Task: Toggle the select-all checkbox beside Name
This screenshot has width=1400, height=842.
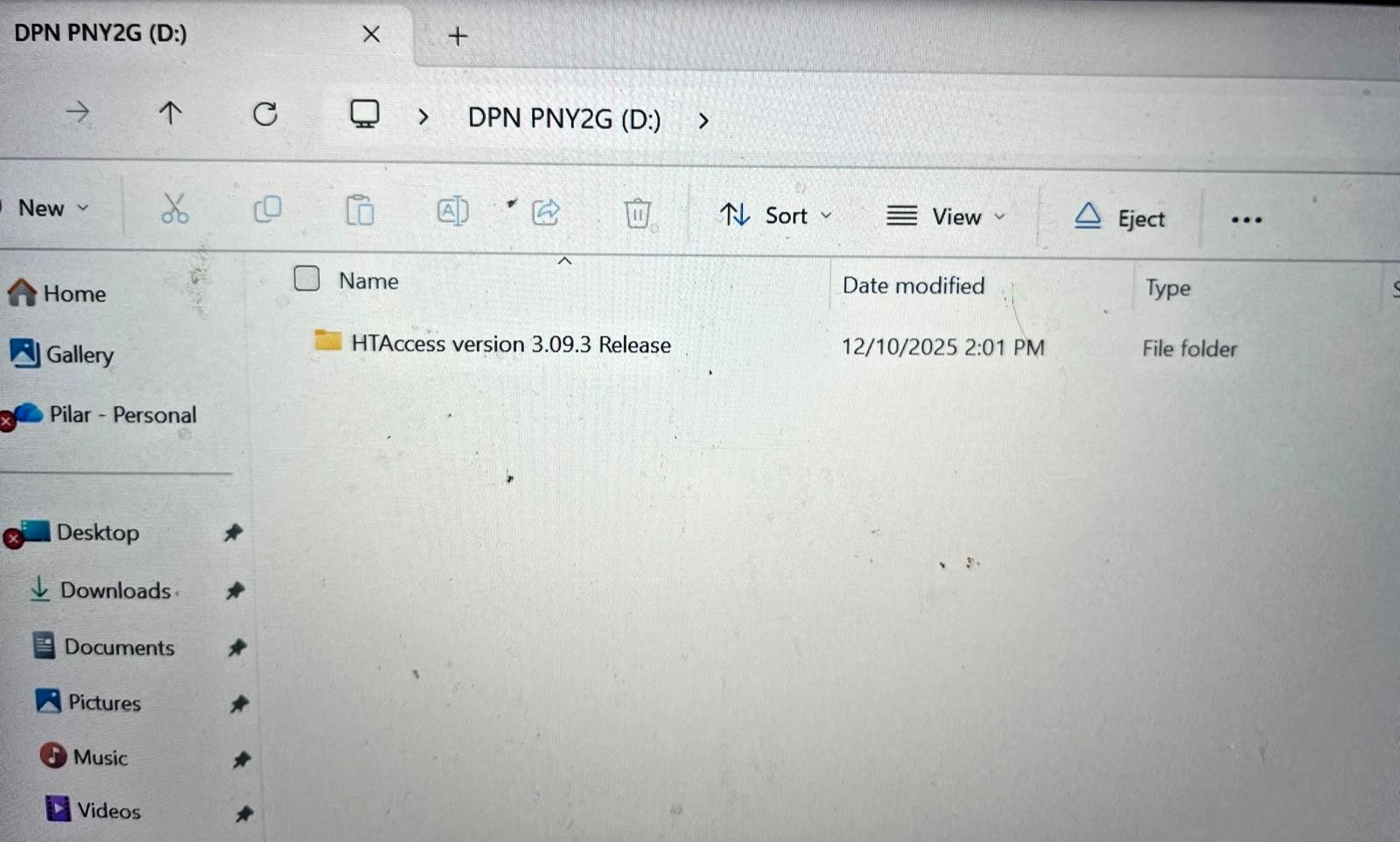Action: (x=306, y=278)
